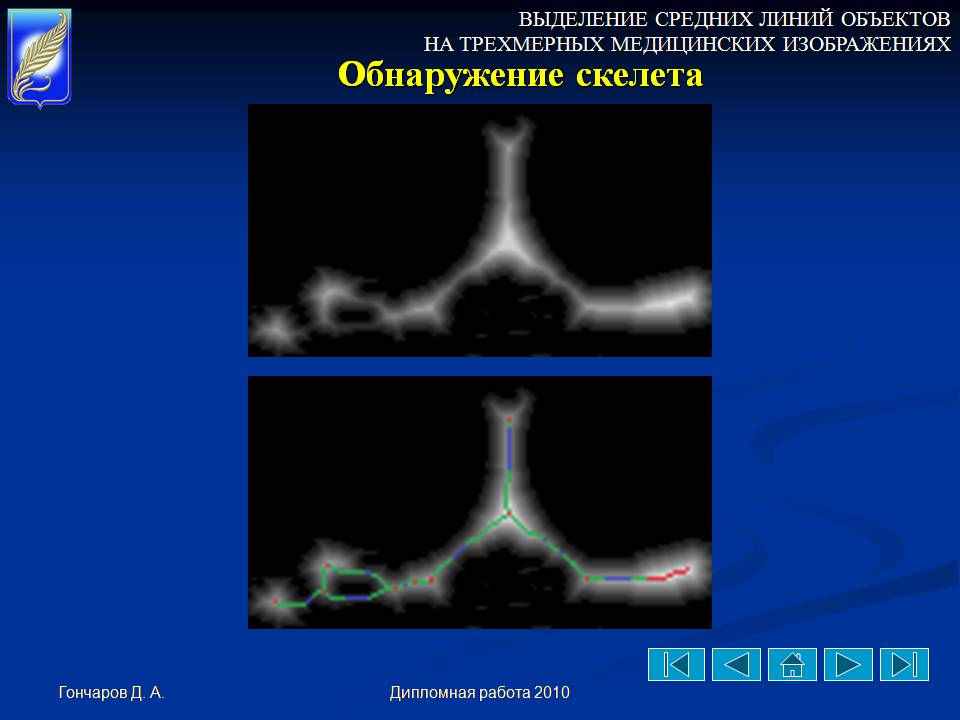Go to the previous slide arrow
Screen dimensions: 960x720
[737, 664]
